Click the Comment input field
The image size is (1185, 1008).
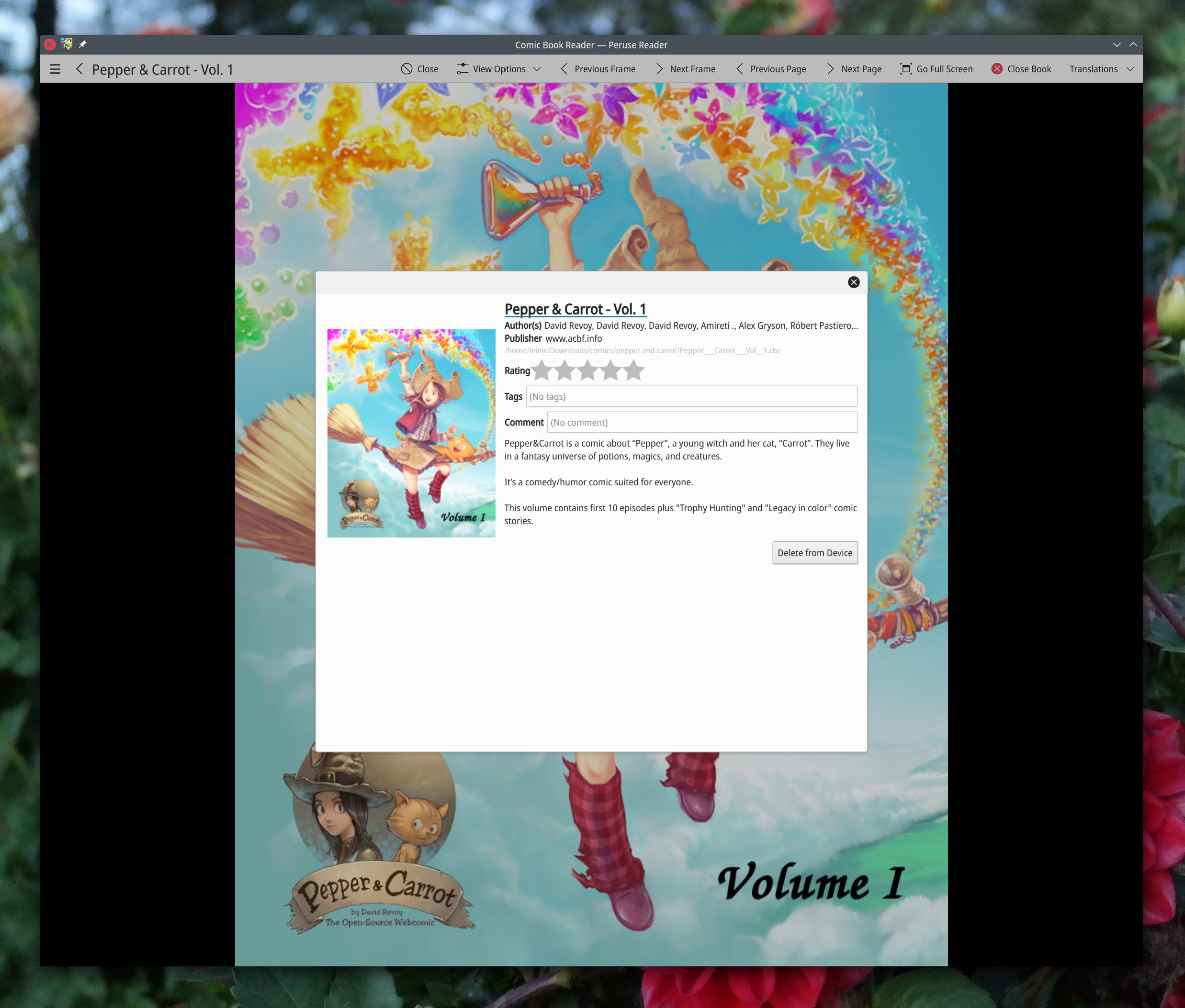pyautogui.click(x=701, y=422)
